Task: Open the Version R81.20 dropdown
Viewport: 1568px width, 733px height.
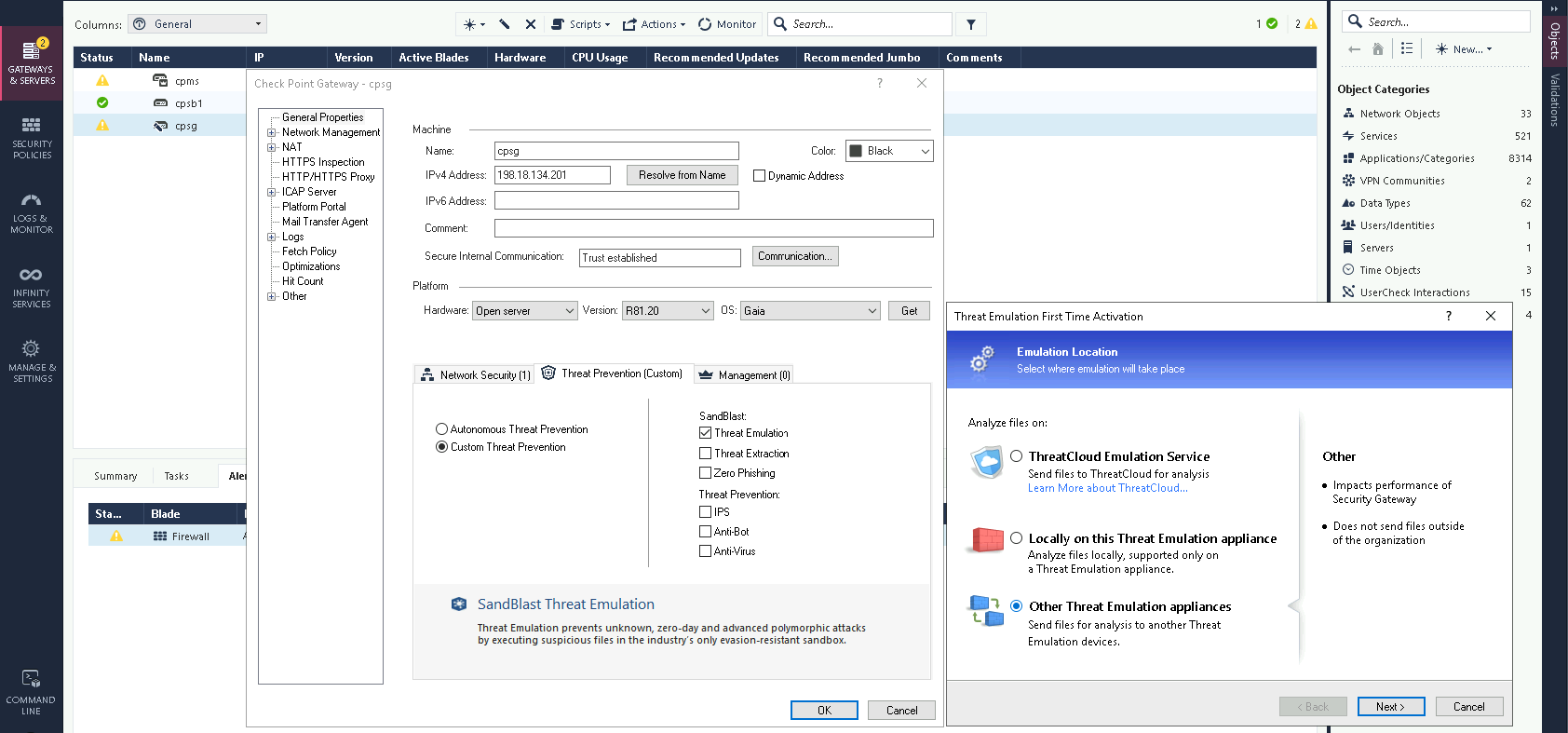Action: tap(668, 311)
